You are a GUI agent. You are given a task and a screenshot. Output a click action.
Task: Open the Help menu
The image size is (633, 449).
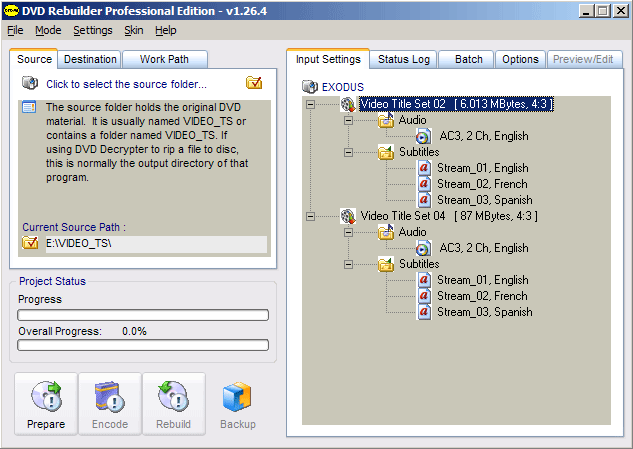(x=166, y=30)
